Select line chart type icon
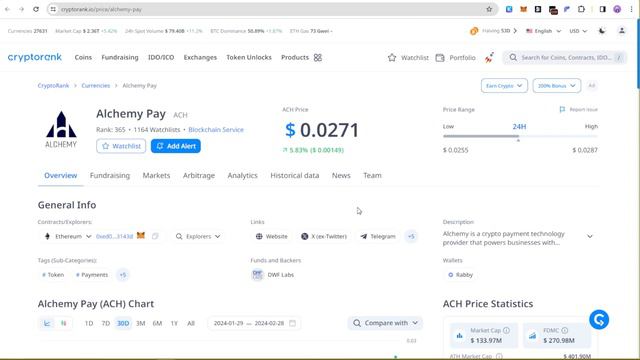This screenshot has width=640, height=360. click(47, 323)
